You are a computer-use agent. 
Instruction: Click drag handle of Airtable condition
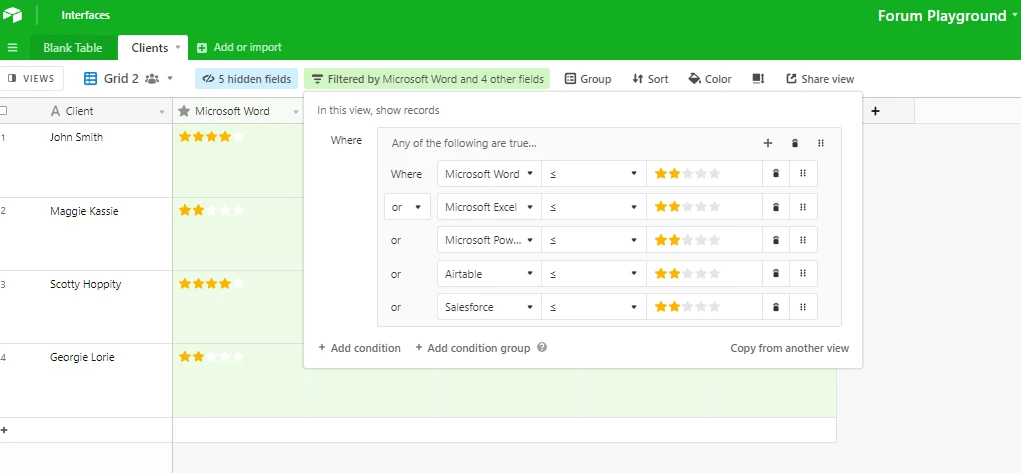click(803, 274)
